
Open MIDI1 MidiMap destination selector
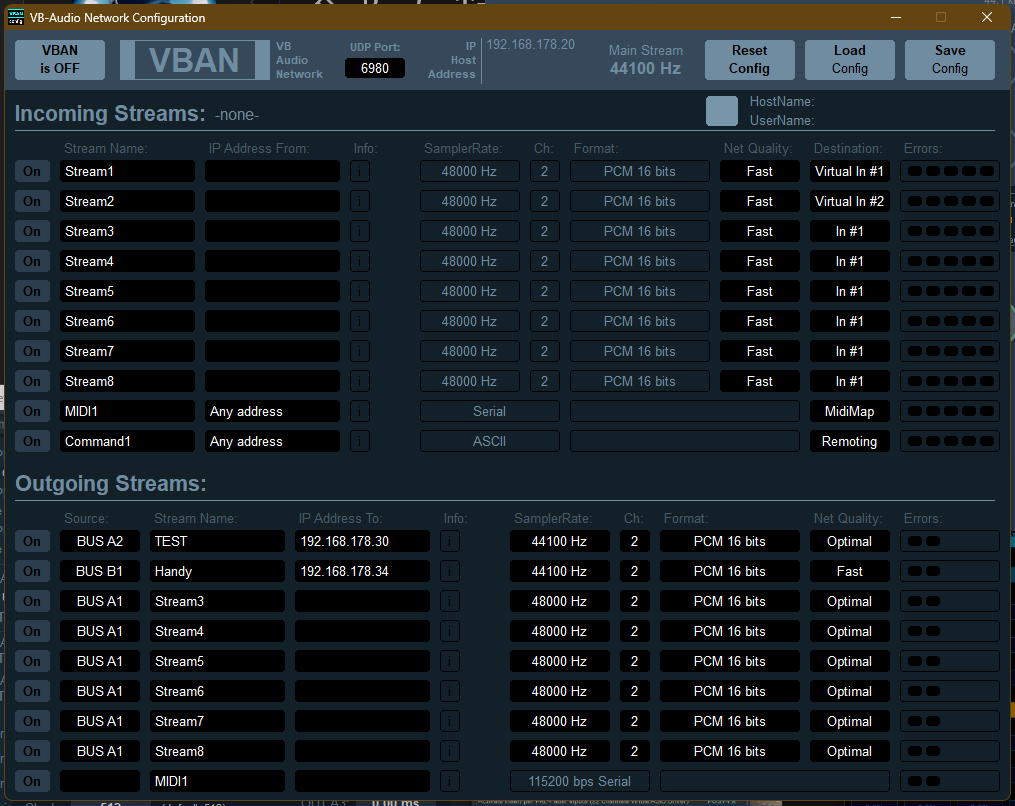click(849, 411)
